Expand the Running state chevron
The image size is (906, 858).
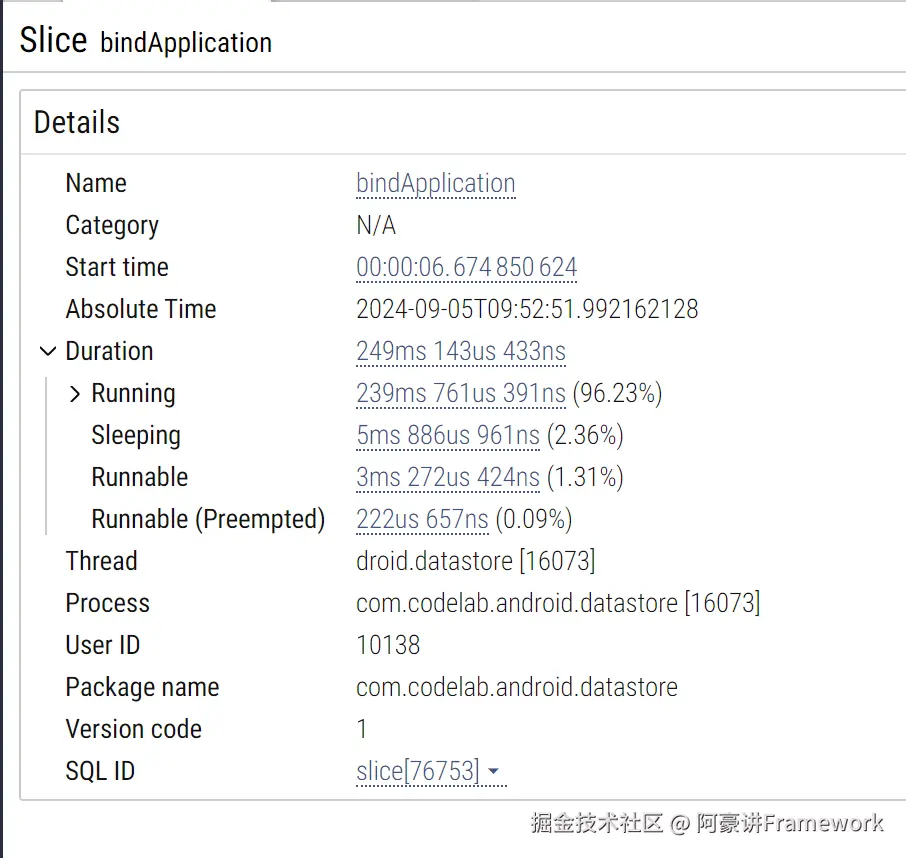(x=75, y=393)
